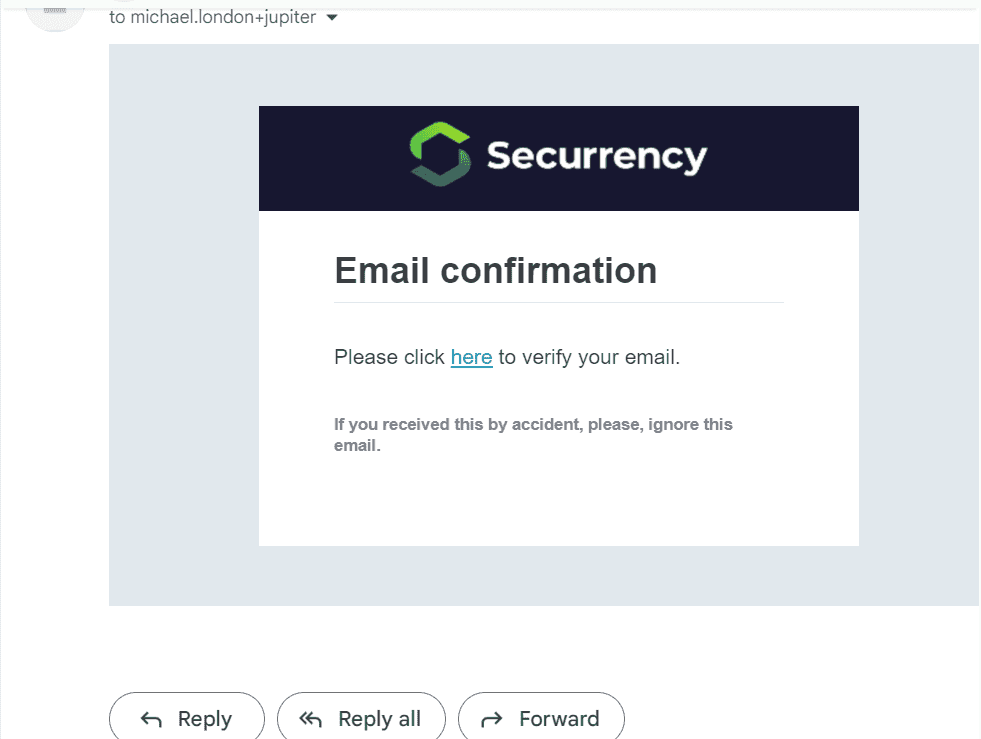This screenshot has height=739, width=981.
Task: Click the word "email." ending the gray note
Action: pos(357,446)
